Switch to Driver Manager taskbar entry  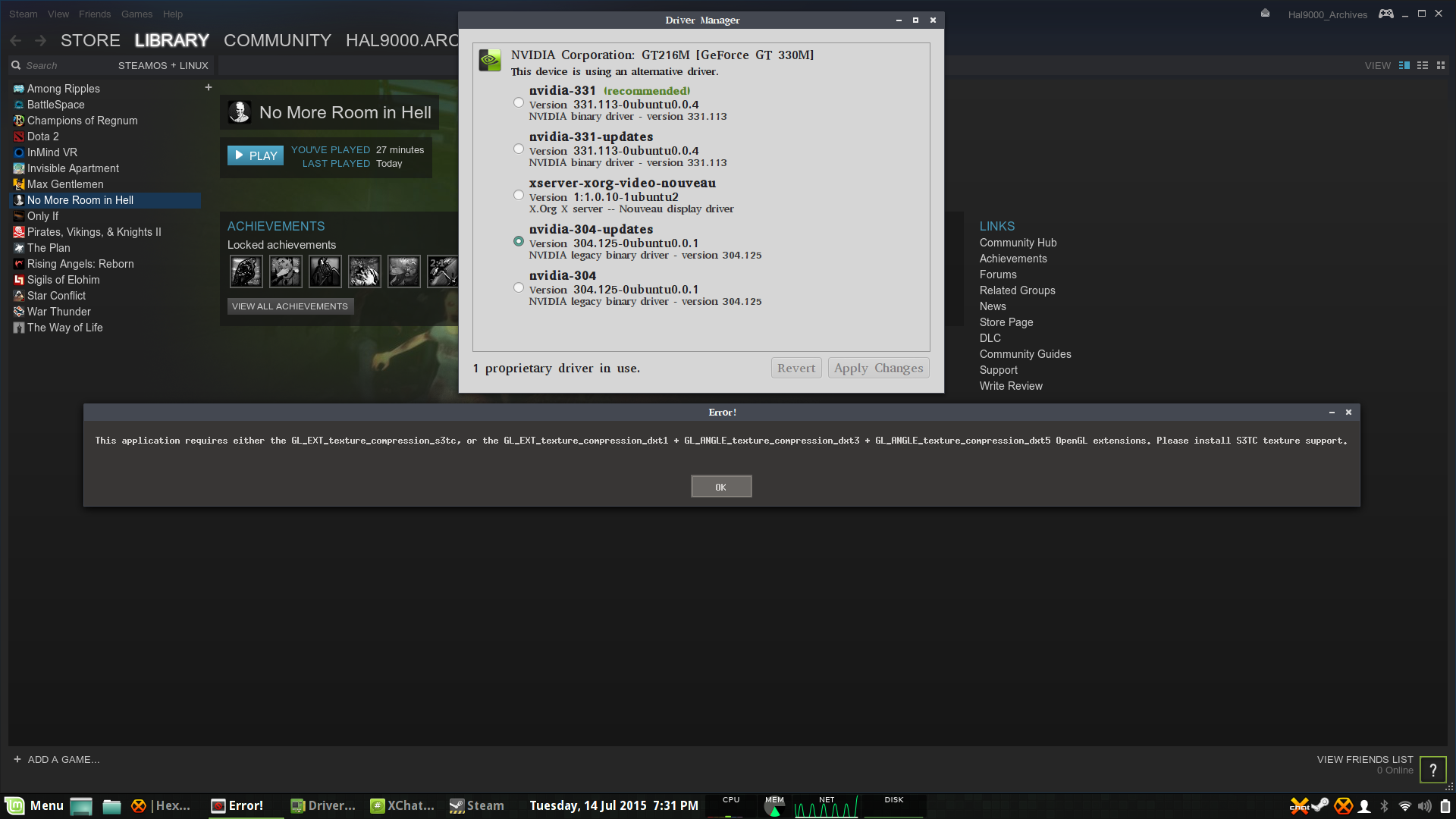(323, 806)
